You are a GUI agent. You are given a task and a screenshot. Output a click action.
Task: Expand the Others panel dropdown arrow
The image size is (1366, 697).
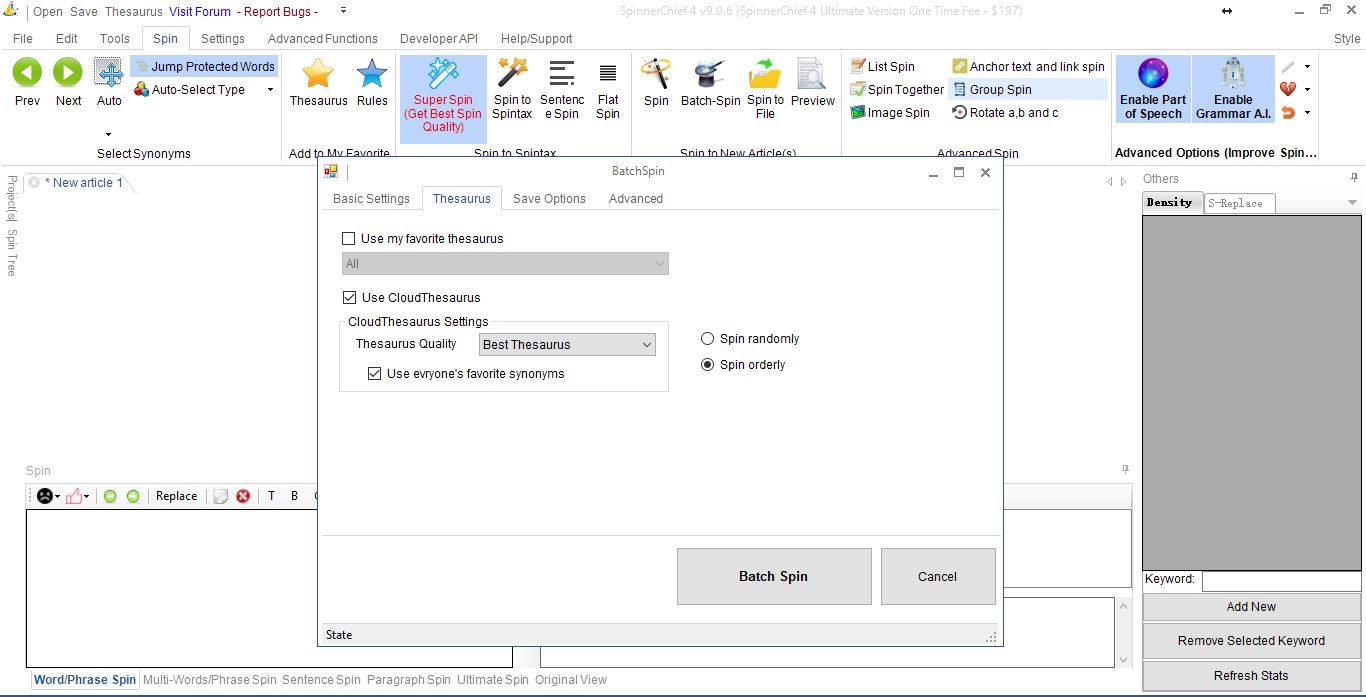coord(1352,203)
